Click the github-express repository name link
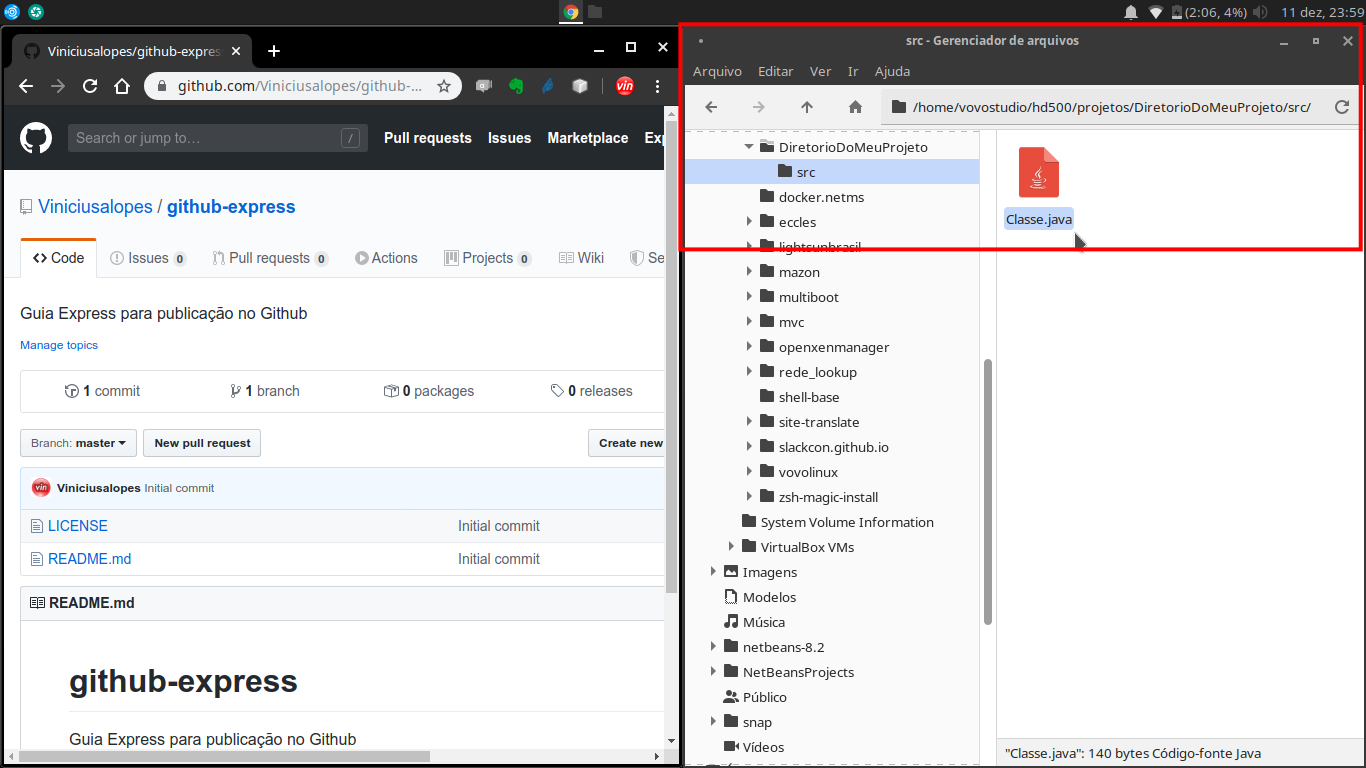This screenshot has width=1366, height=768. (x=231, y=207)
